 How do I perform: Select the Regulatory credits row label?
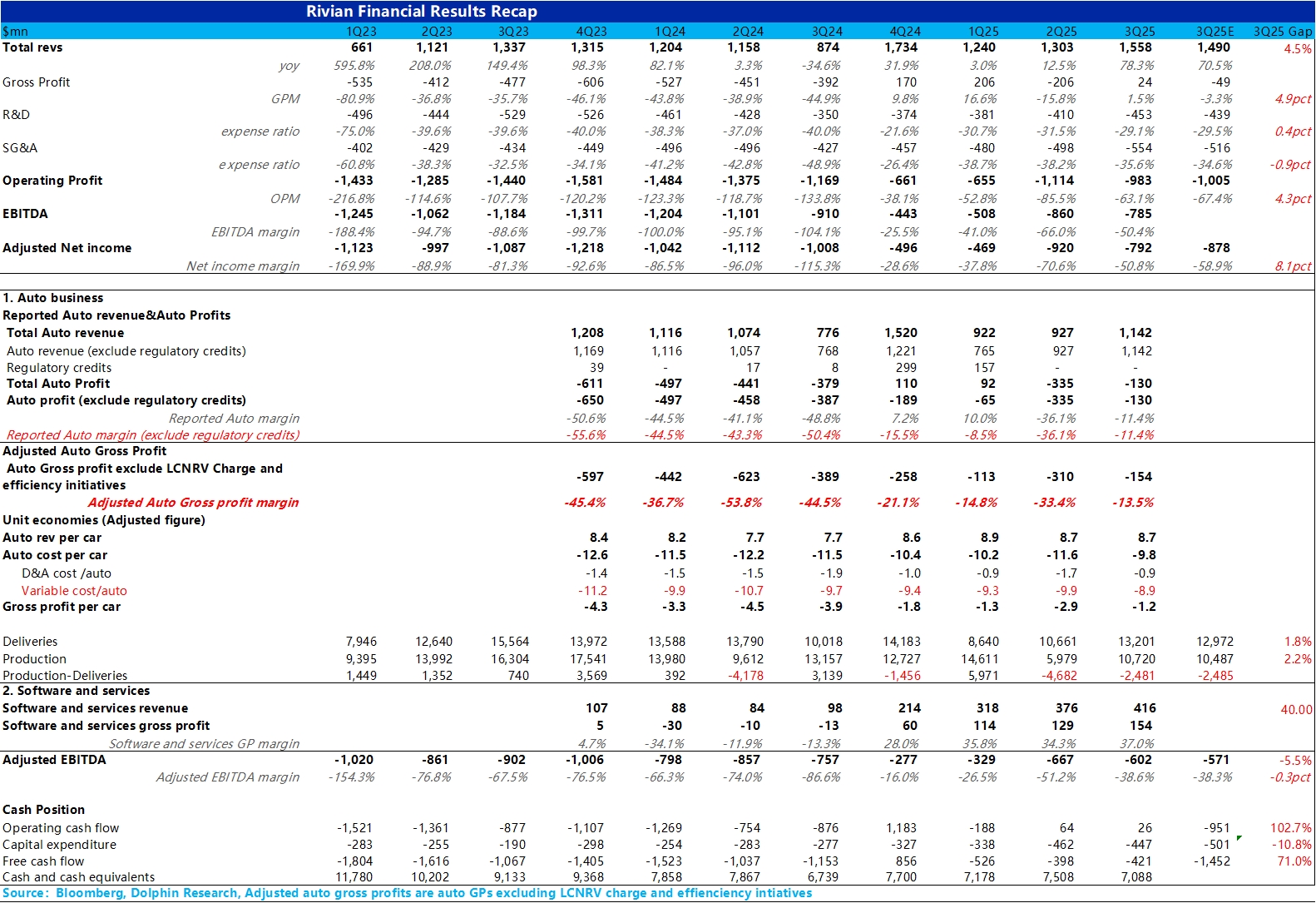click(59, 368)
